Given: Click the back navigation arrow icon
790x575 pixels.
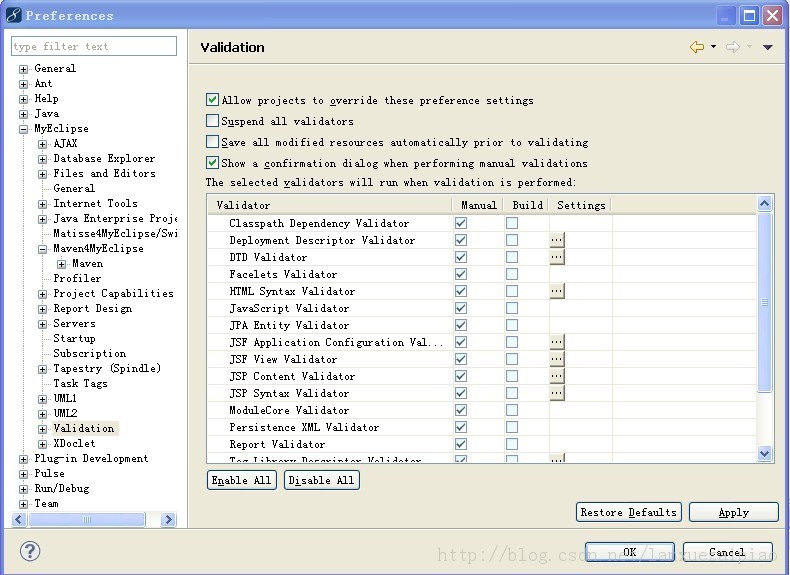Looking at the screenshot, I should pos(697,47).
